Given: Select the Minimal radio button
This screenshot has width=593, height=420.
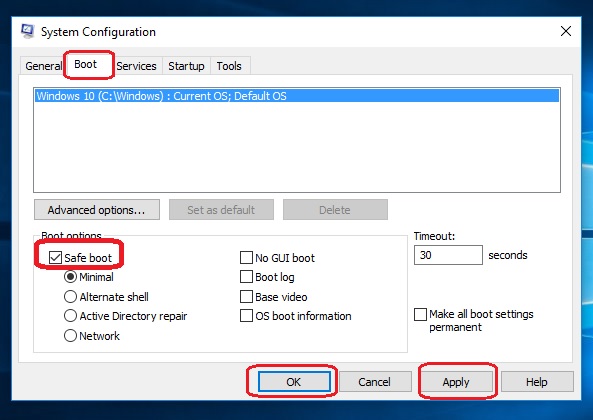Looking at the screenshot, I should click(70, 277).
